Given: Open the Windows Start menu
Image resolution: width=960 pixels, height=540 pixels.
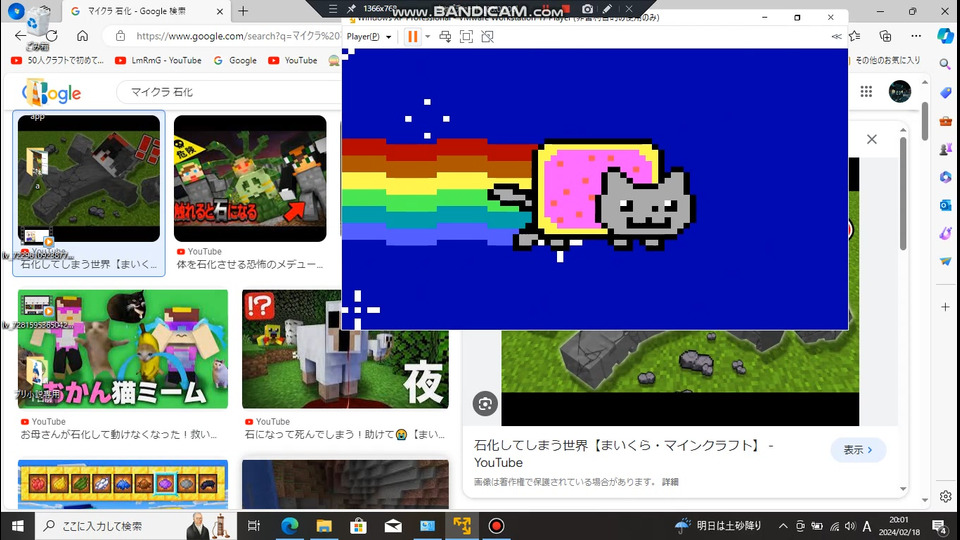Looking at the screenshot, I should coord(17,526).
